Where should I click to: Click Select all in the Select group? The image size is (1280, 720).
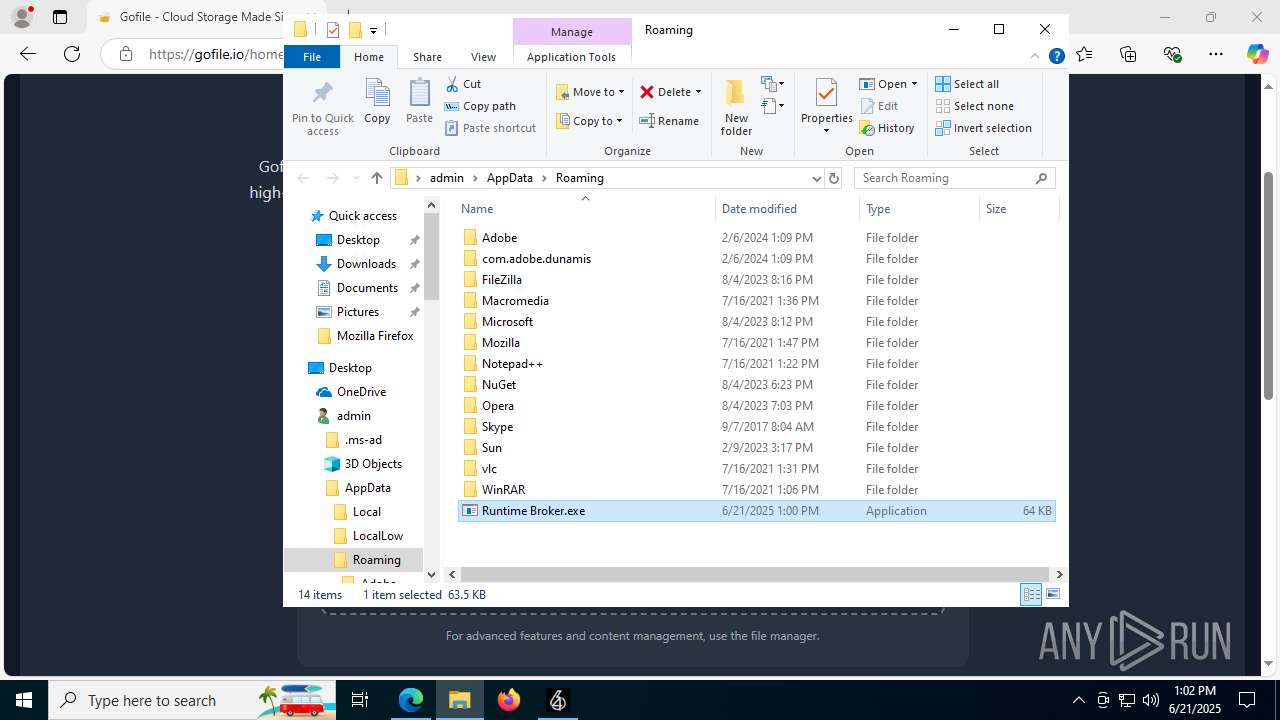(967, 84)
